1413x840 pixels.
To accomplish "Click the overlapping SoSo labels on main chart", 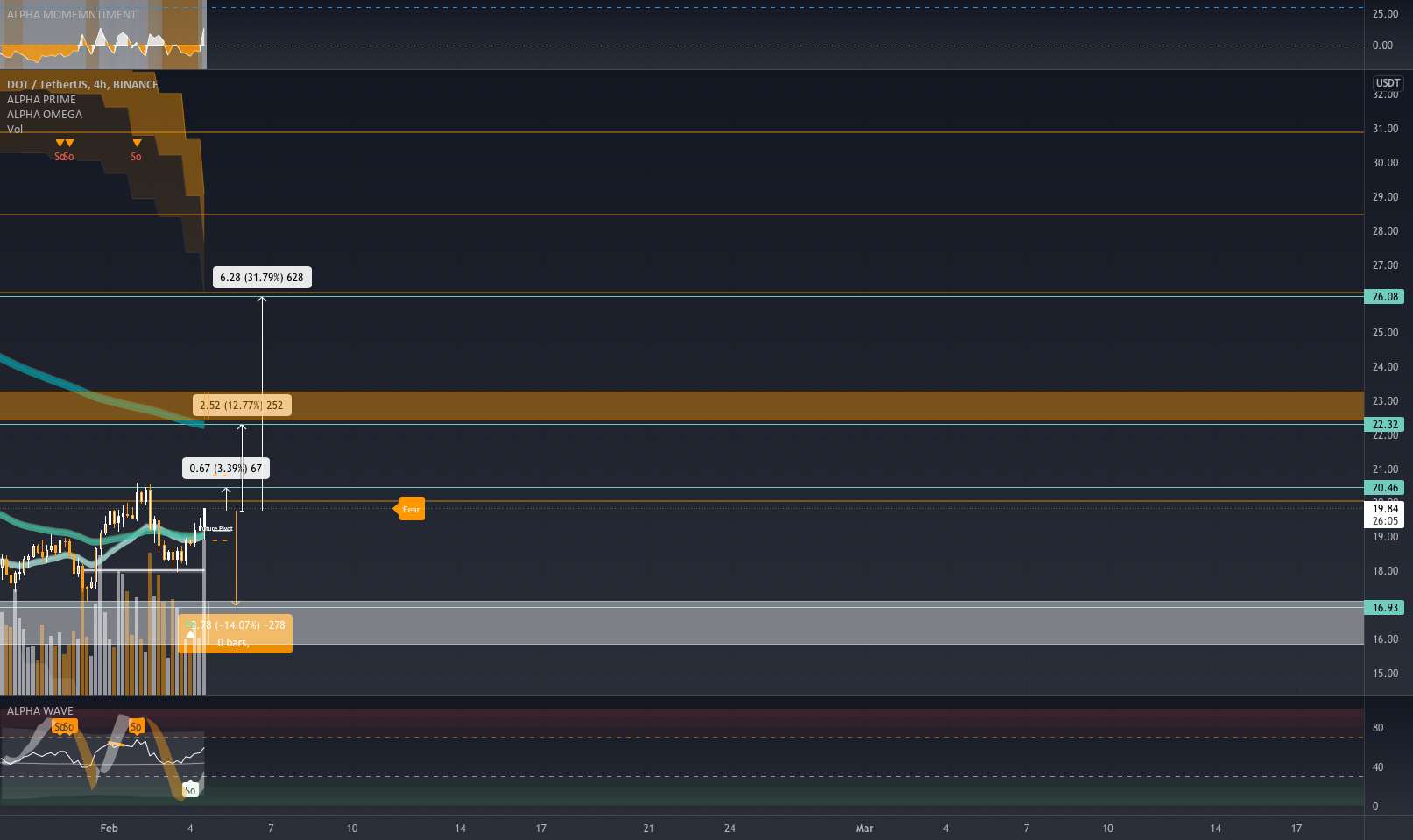I will (x=64, y=157).
